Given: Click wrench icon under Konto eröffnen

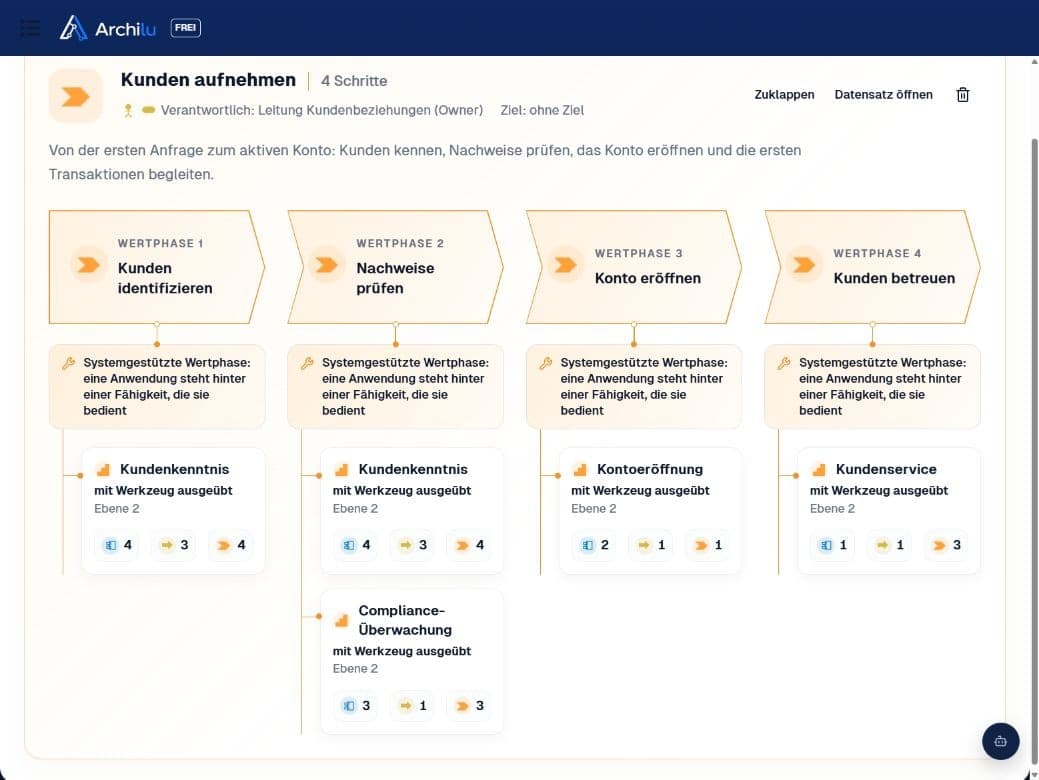Looking at the screenshot, I should (x=545, y=363).
